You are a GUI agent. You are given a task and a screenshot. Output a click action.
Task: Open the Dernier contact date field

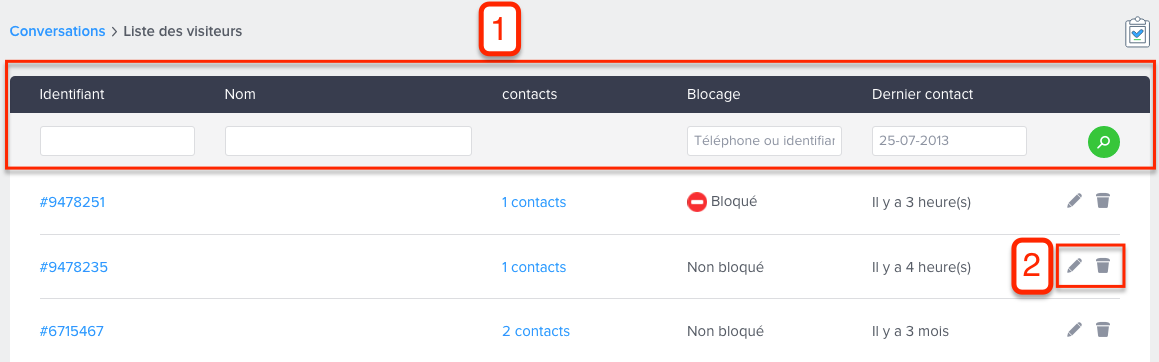(949, 140)
